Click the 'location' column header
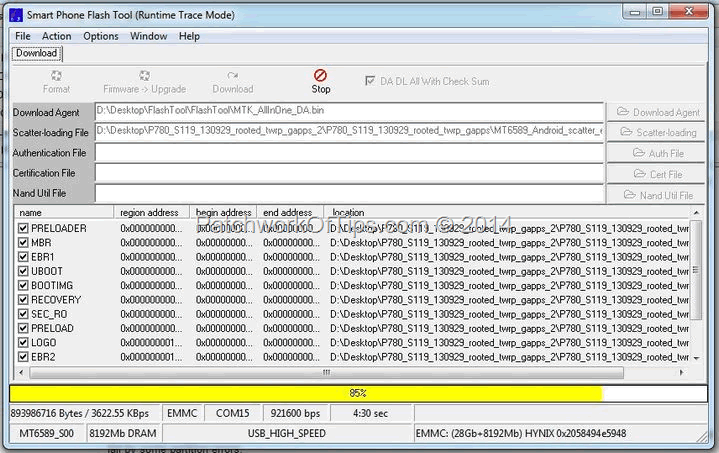 coord(507,212)
